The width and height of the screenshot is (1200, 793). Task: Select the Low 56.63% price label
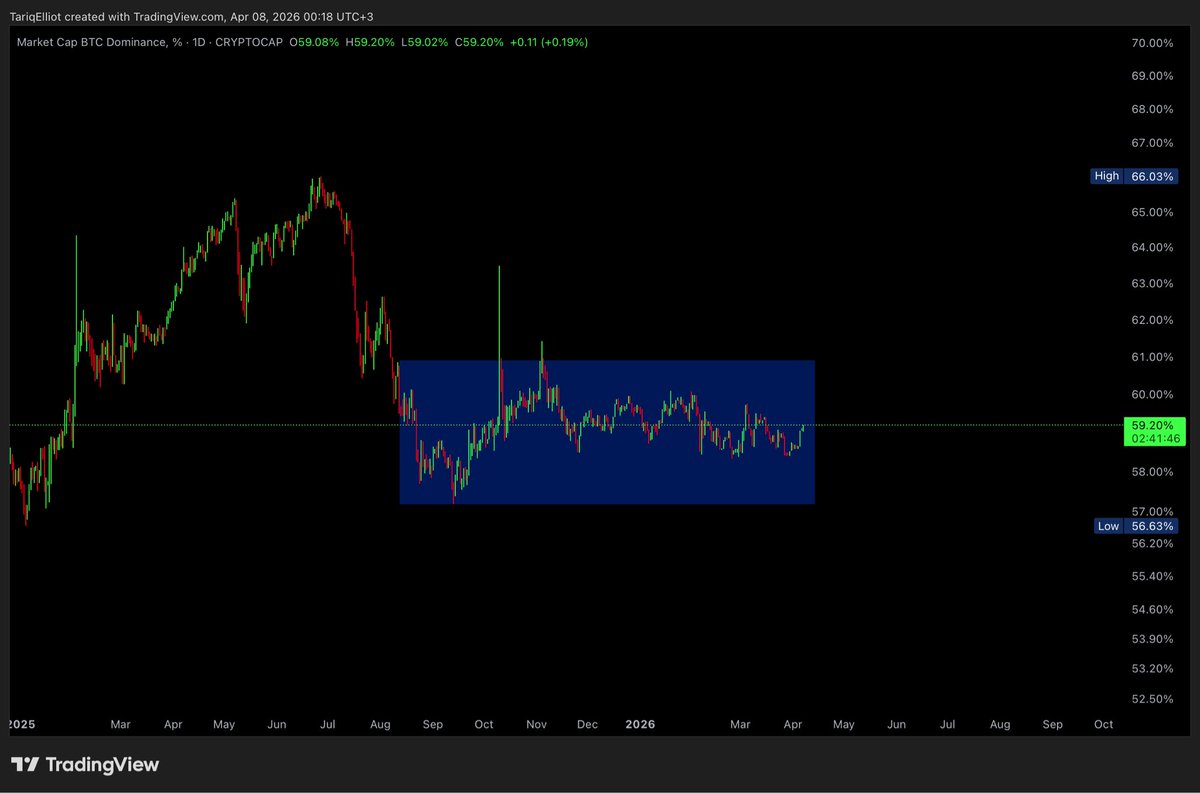pos(1135,526)
